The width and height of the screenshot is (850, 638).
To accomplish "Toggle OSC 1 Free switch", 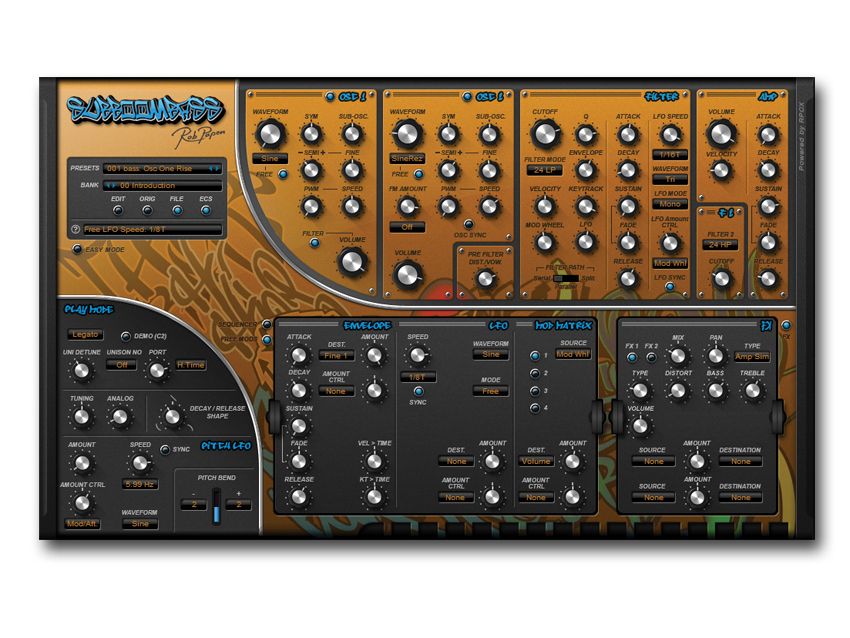I will (x=283, y=175).
